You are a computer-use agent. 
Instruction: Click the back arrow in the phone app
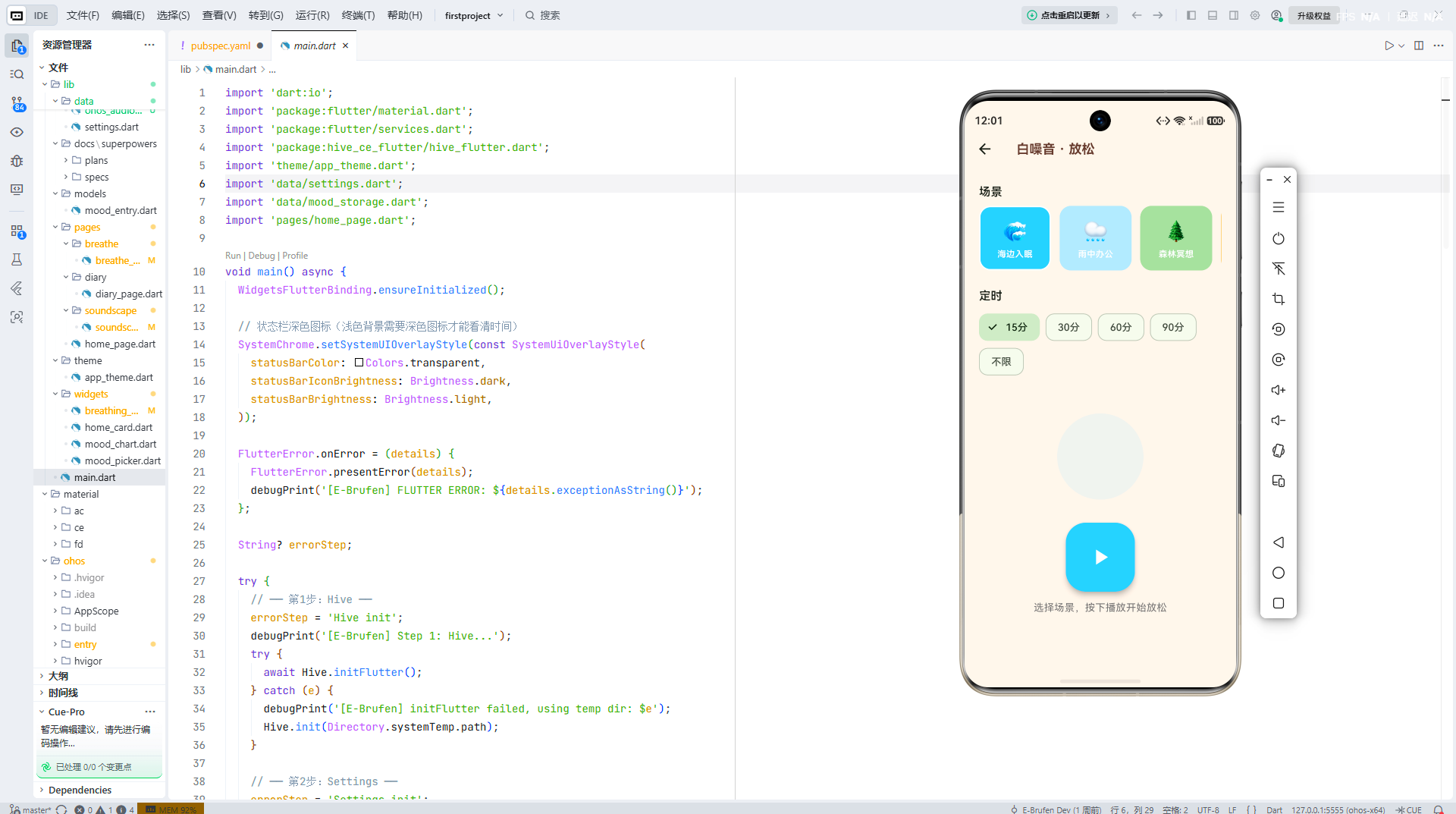[x=985, y=149]
